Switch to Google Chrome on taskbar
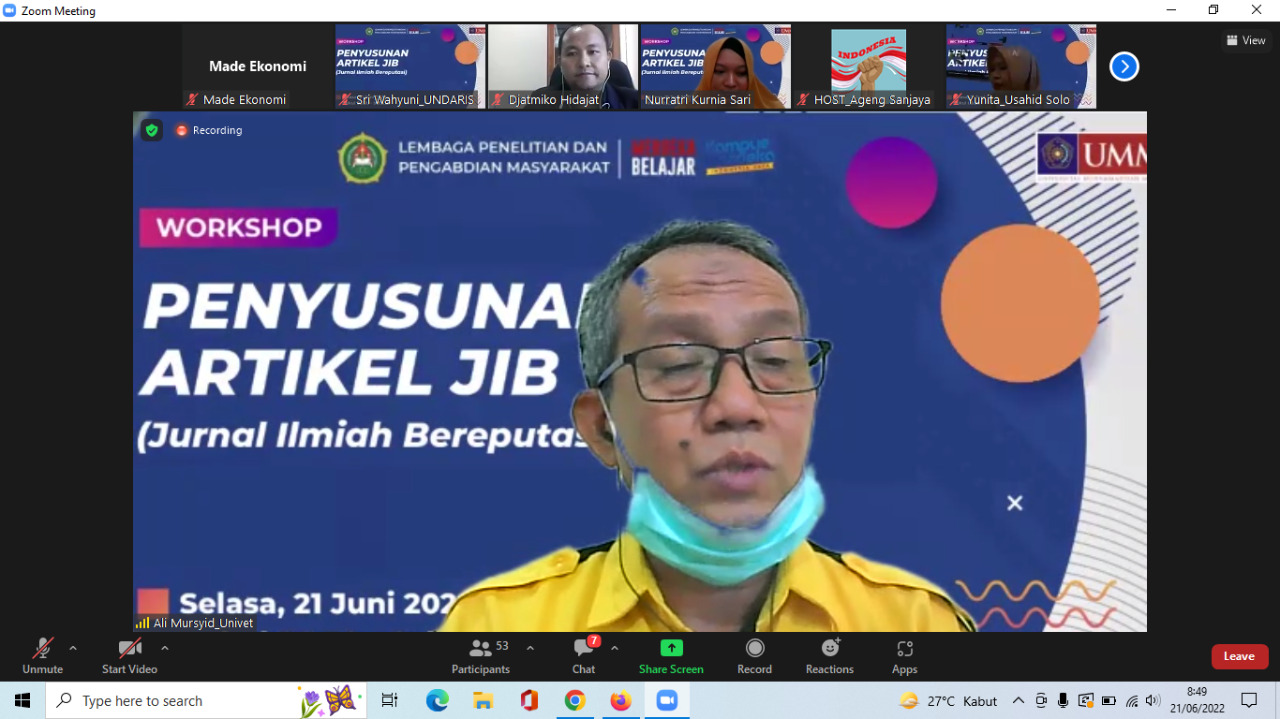The image size is (1280, 719). tap(575, 701)
